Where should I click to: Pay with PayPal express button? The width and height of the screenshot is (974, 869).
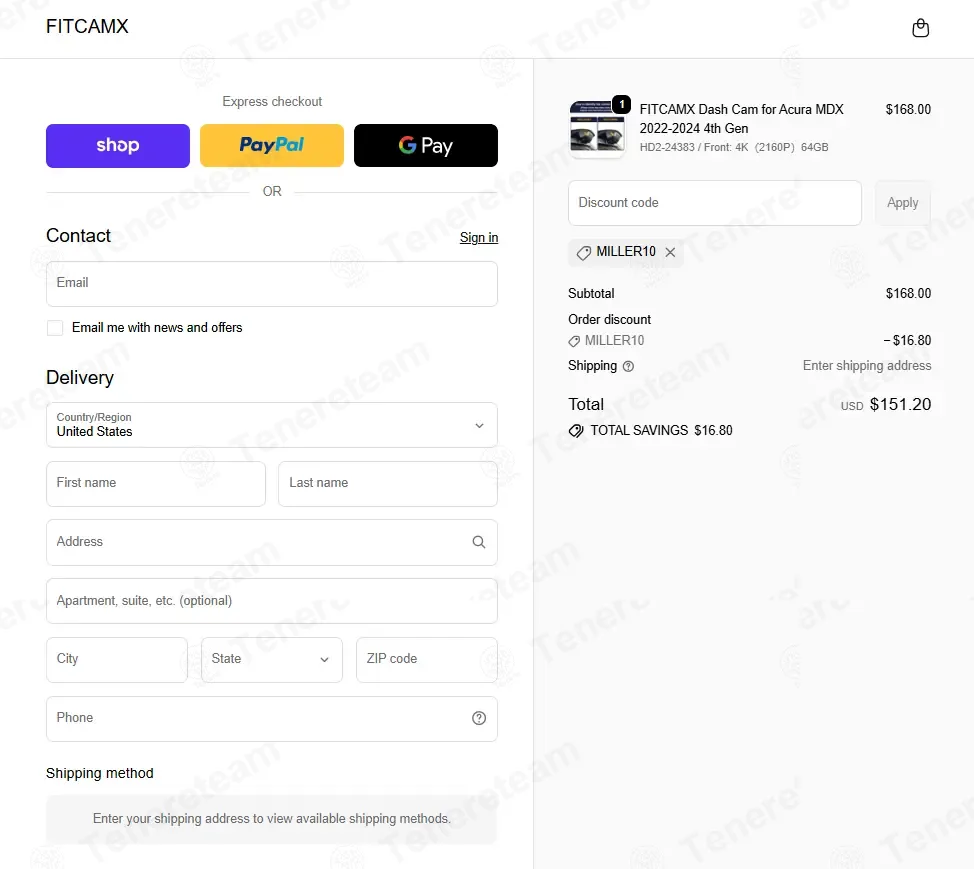point(271,145)
